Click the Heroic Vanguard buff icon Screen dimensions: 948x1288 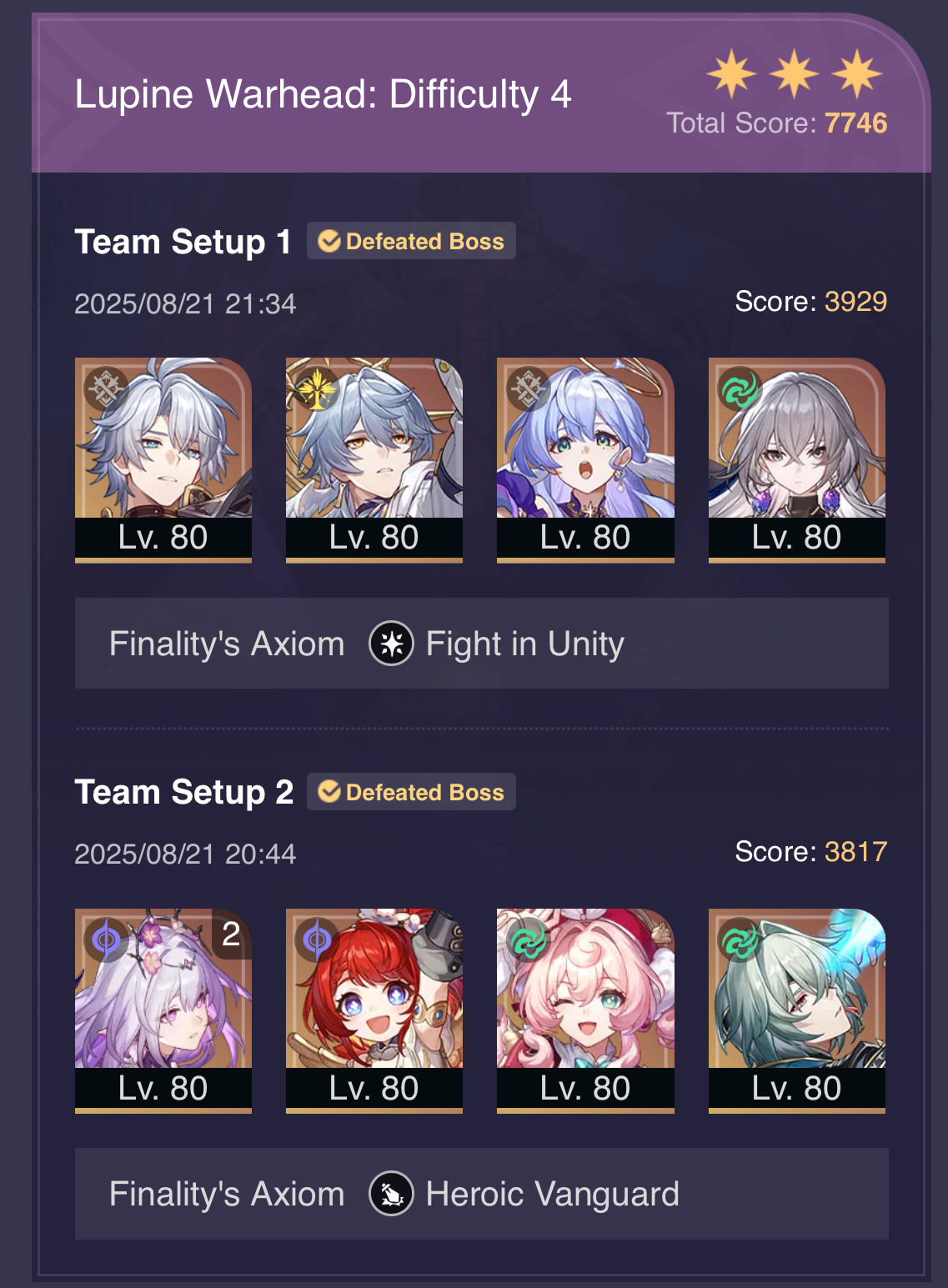pos(391,1194)
